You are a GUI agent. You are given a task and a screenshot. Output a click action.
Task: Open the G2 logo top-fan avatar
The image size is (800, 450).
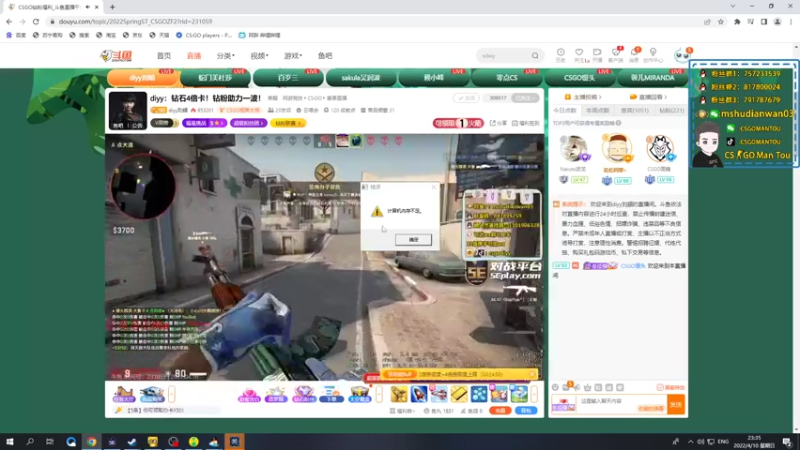[660, 148]
